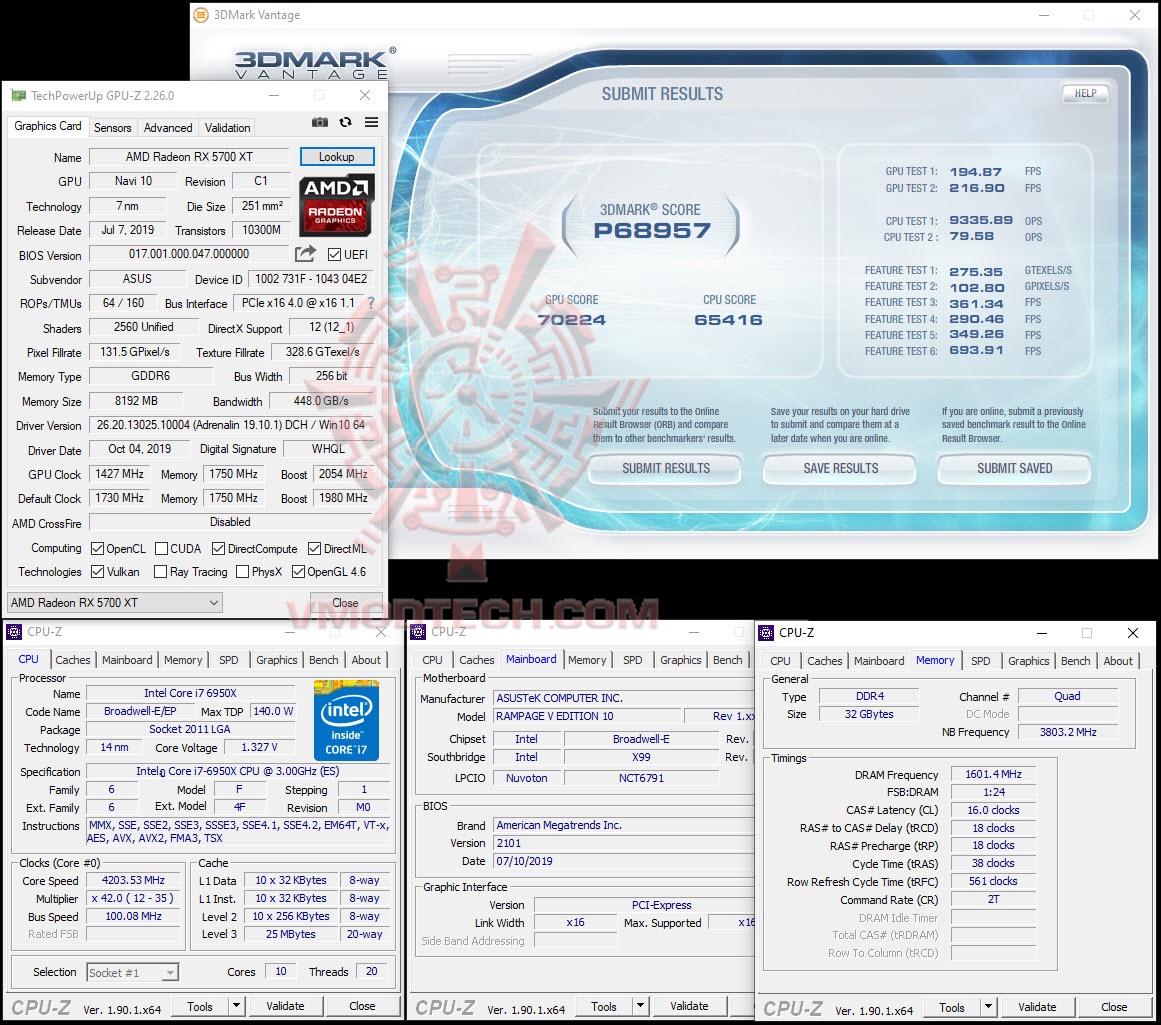Click the Close button in GPU-Z
The width and height of the screenshot is (1161, 1025).
[x=346, y=602]
